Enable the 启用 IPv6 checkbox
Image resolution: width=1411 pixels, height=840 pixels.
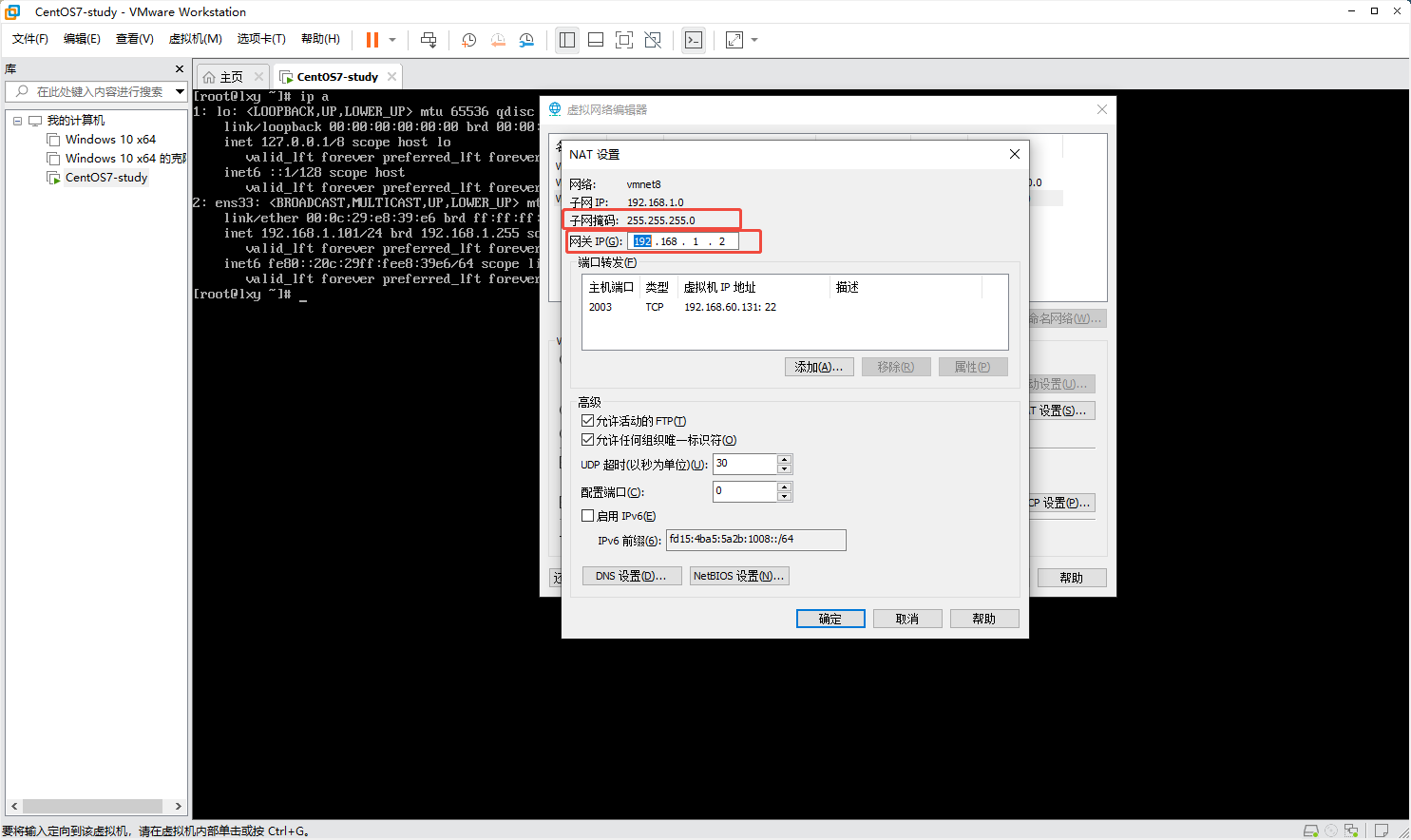click(x=587, y=516)
